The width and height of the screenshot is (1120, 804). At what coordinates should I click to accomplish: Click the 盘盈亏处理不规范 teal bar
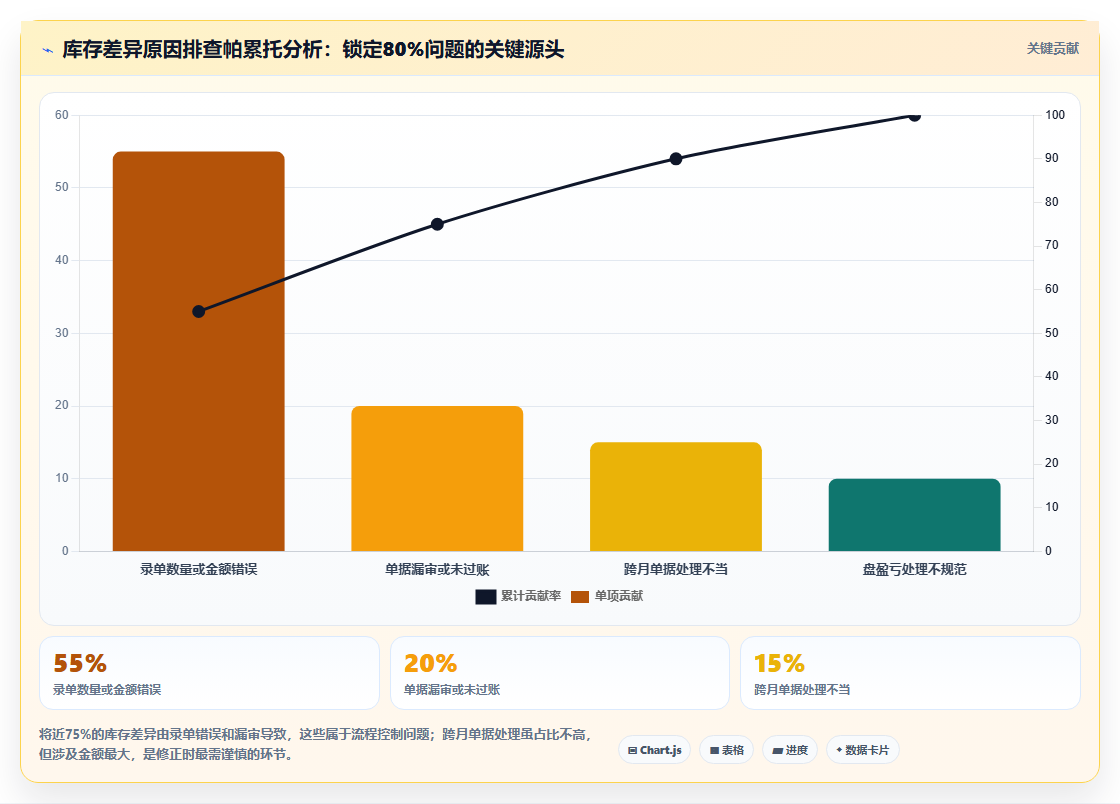click(914, 514)
